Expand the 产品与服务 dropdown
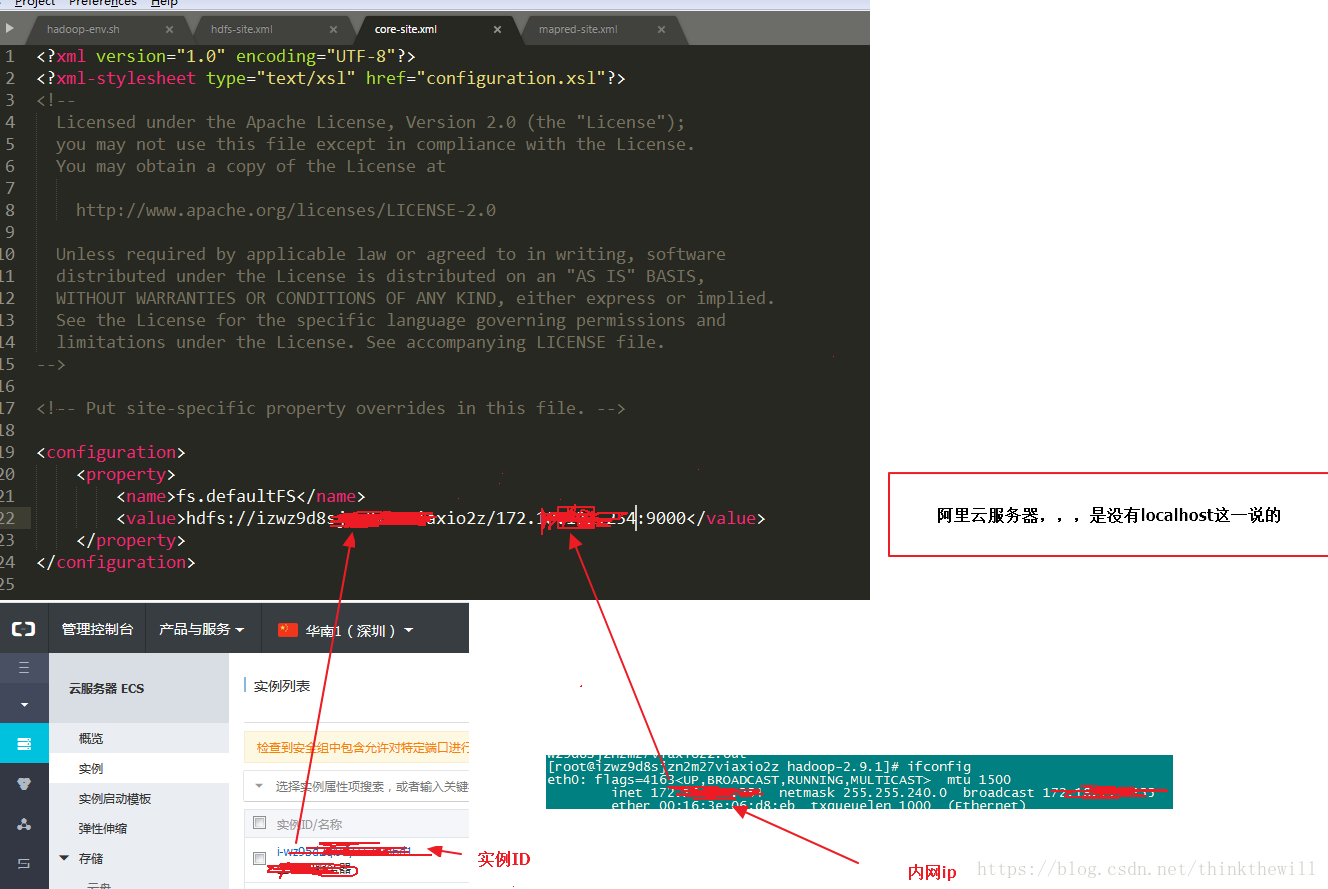The width and height of the screenshot is (1328, 889). [202, 629]
